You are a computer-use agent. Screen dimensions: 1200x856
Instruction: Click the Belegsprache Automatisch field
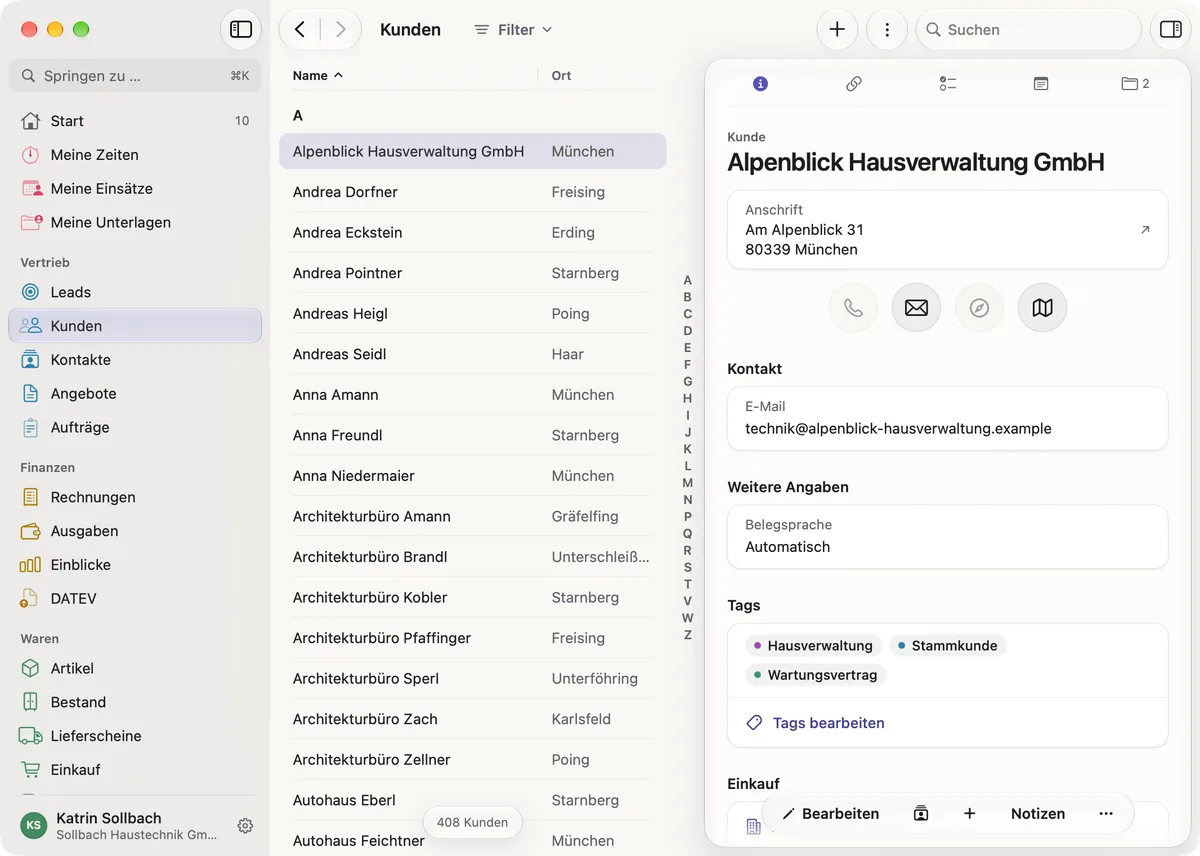tap(947, 536)
